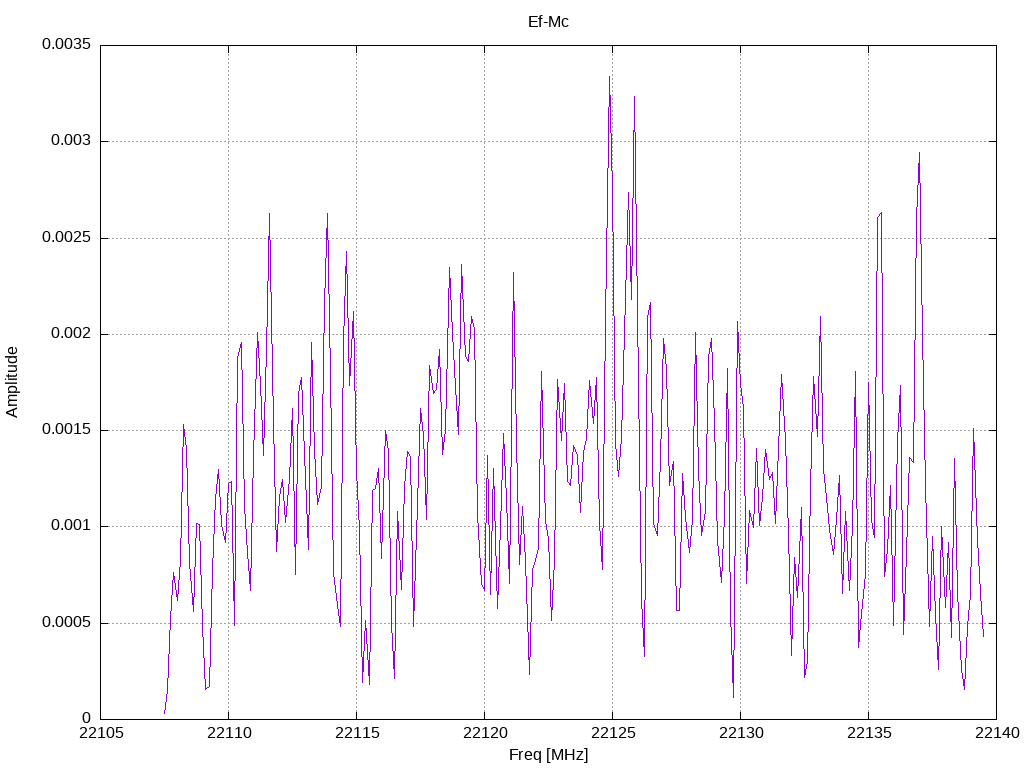Click the tallest peak near 22125 MHz
The image size is (1024, 768).
(609, 77)
